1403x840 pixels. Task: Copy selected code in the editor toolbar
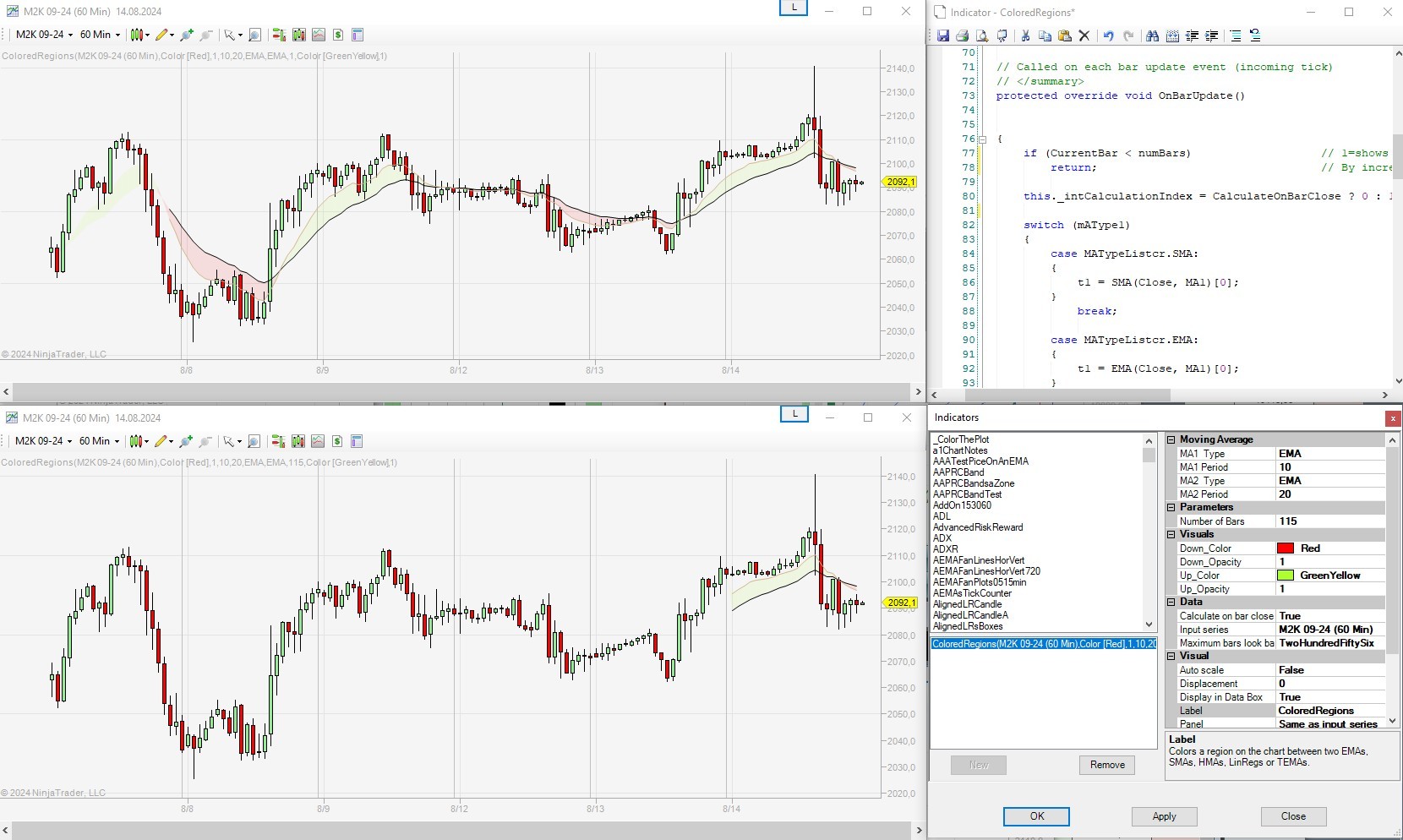click(x=1045, y=35)
